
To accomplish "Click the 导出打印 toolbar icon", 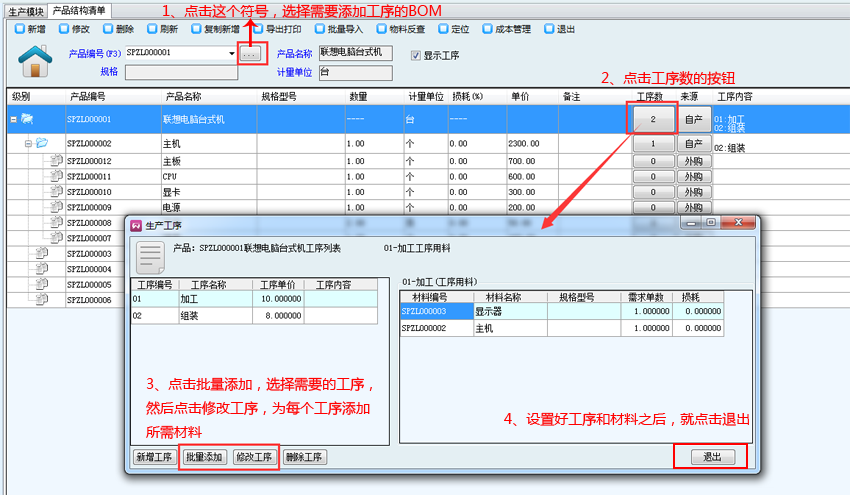I will [258, 29].
